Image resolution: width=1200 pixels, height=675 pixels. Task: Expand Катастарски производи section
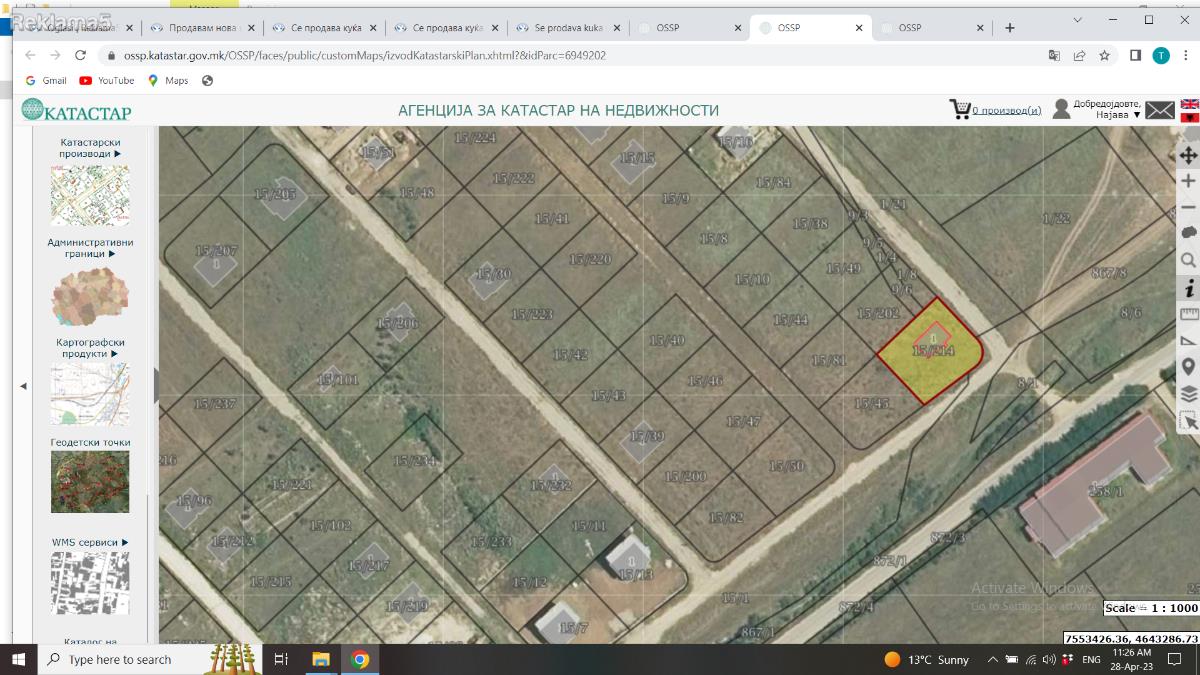(x=90, y=148)
